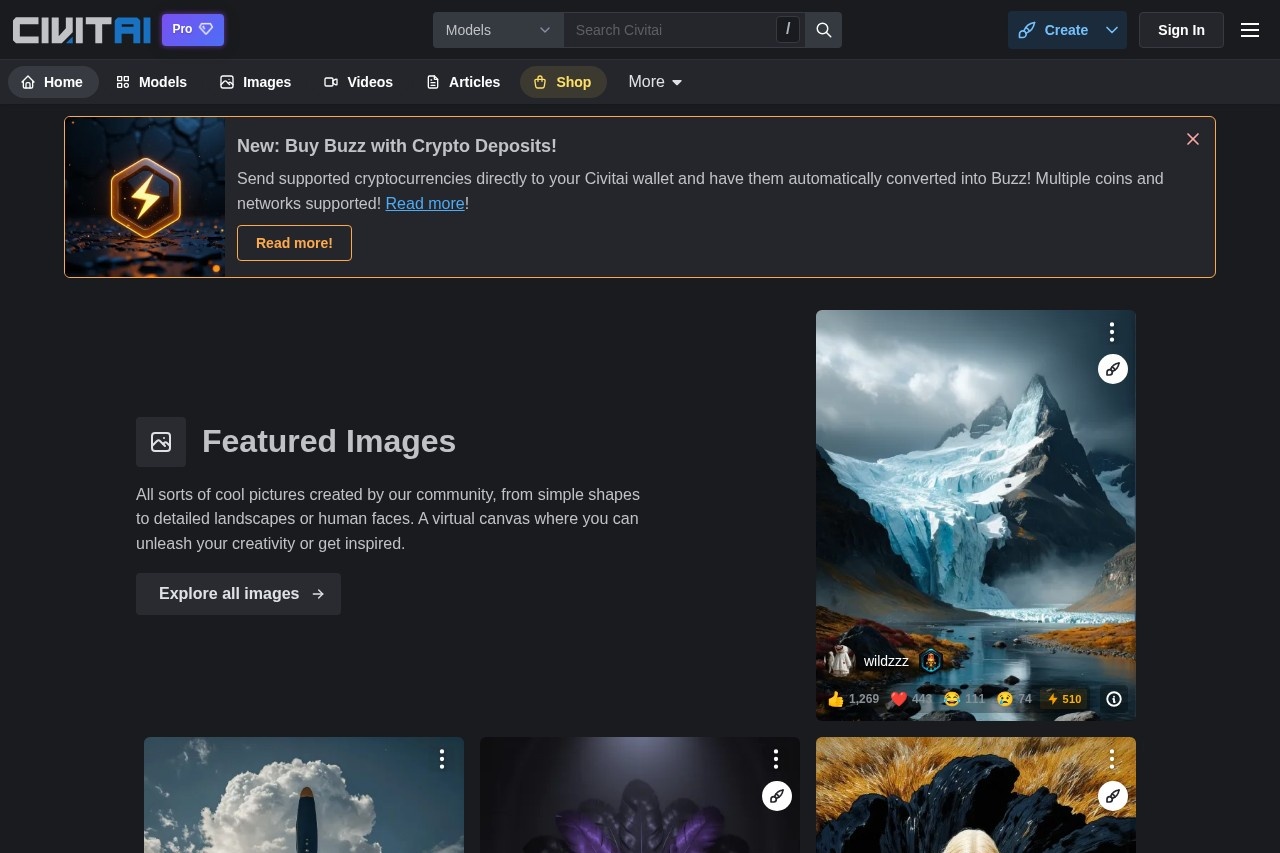Screen dimensions: 1280x853
Task: Open the Read more crypto deposits link
Action: (x=424, y=203)
